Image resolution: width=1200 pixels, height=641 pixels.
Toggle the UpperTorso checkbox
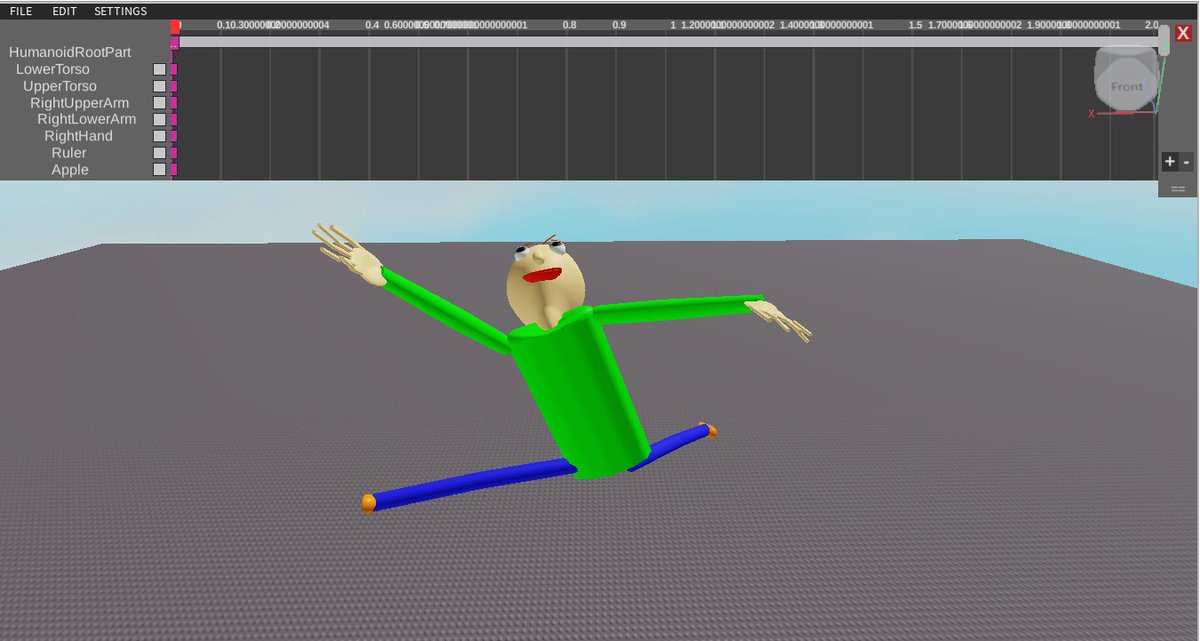coord(159,86)
